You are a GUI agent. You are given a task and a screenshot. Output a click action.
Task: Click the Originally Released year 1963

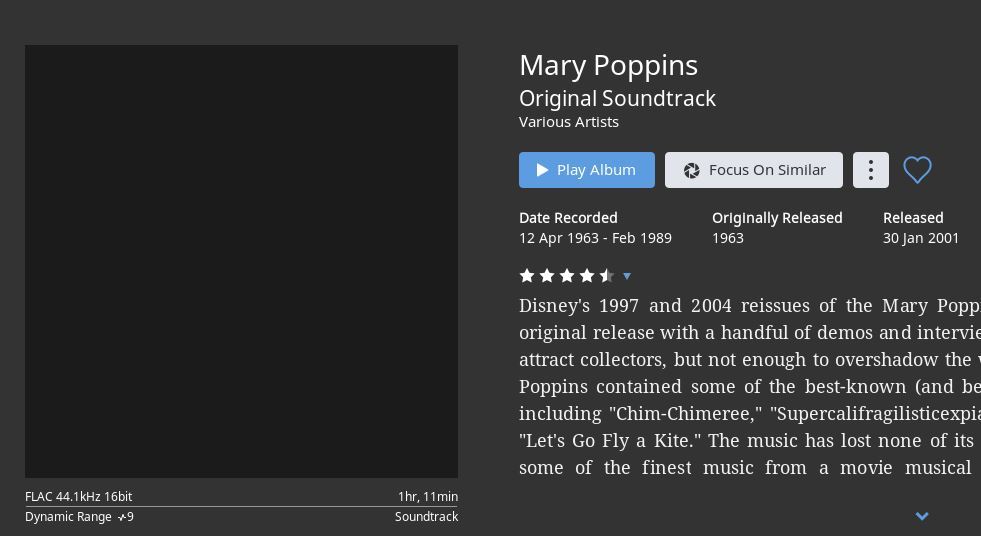click(728, 238)
